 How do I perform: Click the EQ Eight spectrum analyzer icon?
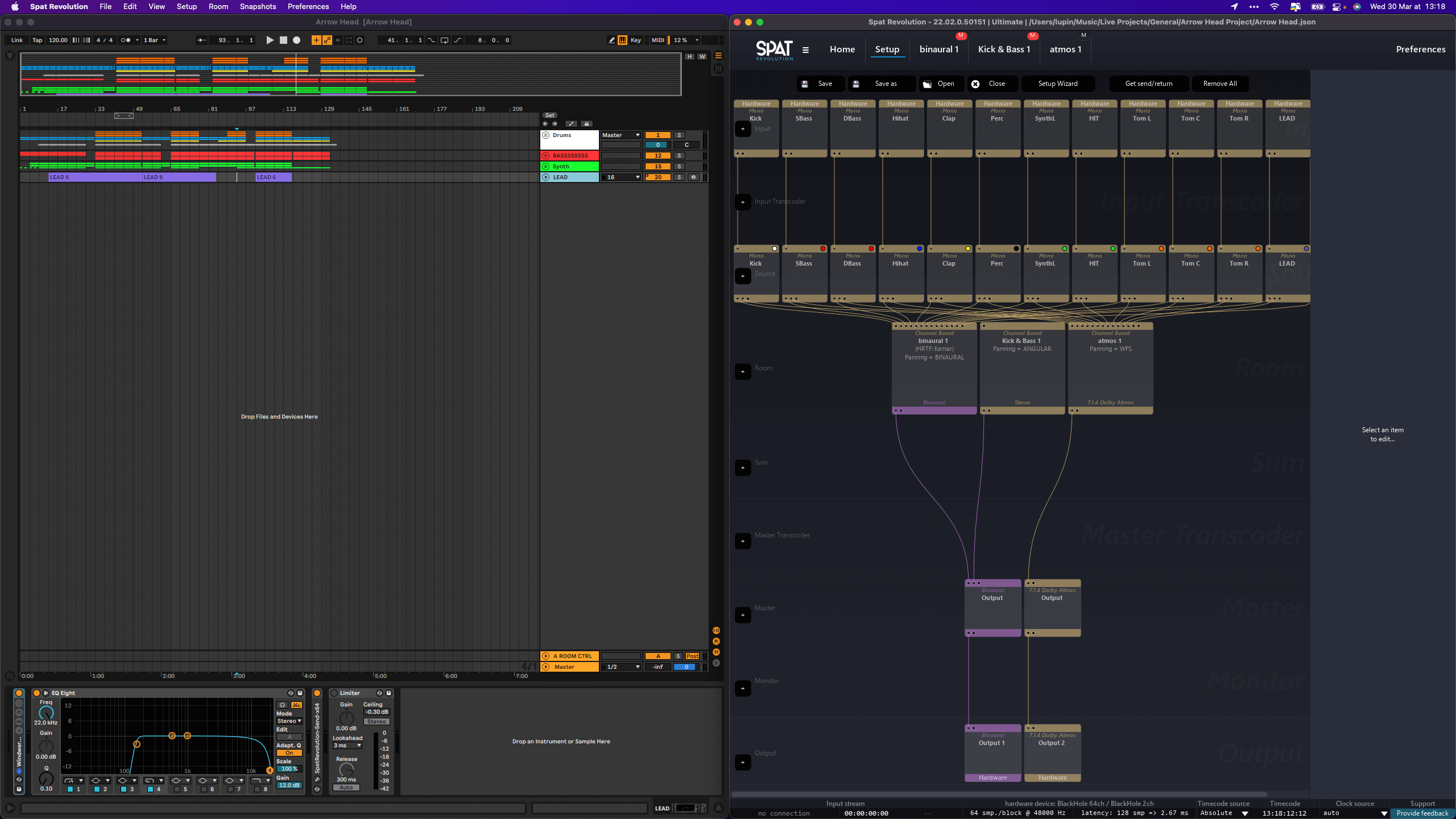[x=296, y=705]
